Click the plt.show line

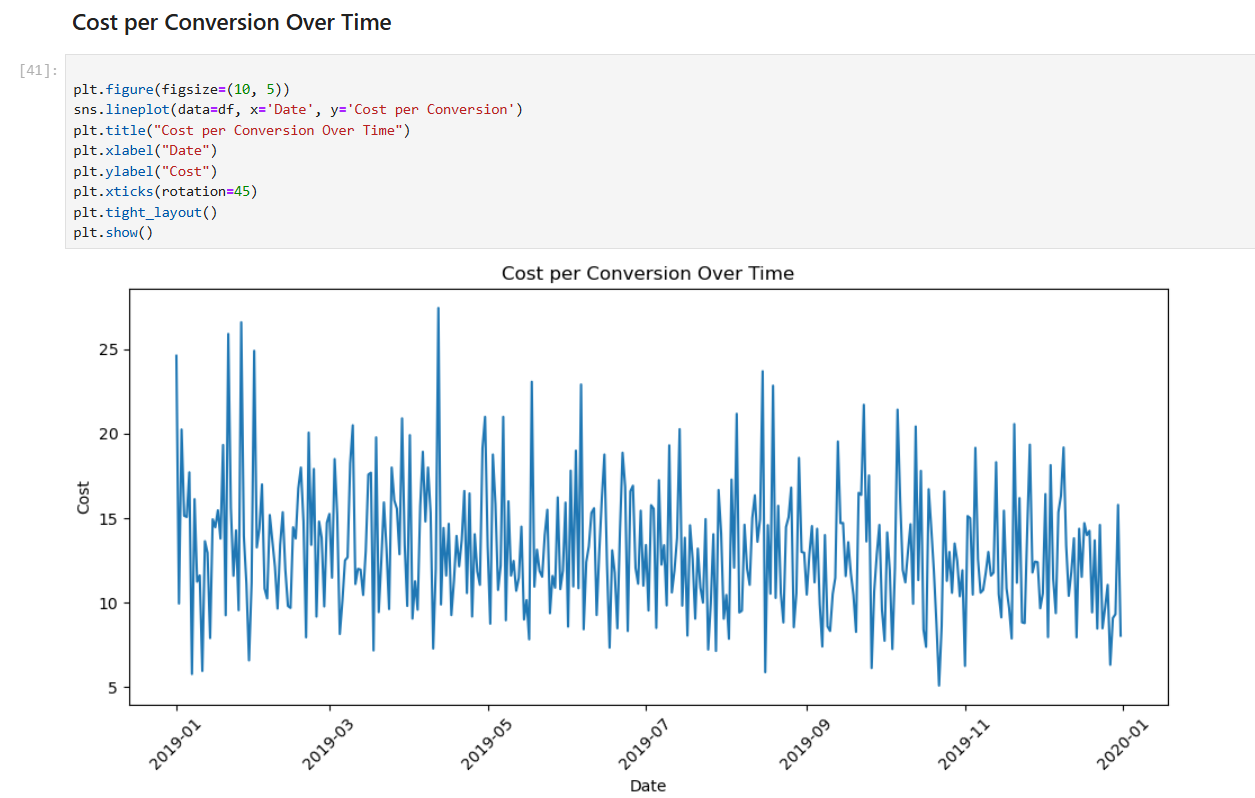tap(113, 232)
